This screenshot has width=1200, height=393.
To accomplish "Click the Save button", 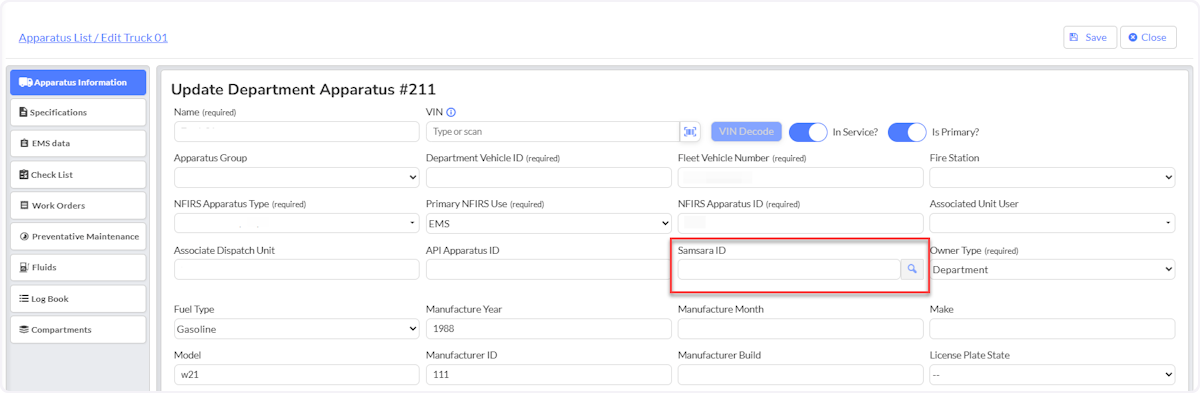I will tap(1089, 37).
